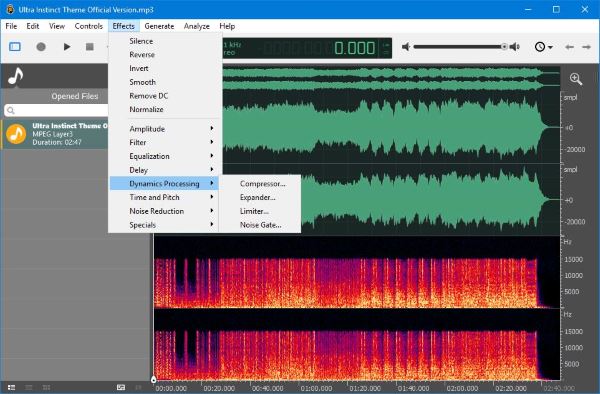Switch to tiles view icon in status bar
The image size is (600, 394).
click(x=46, y=387)
